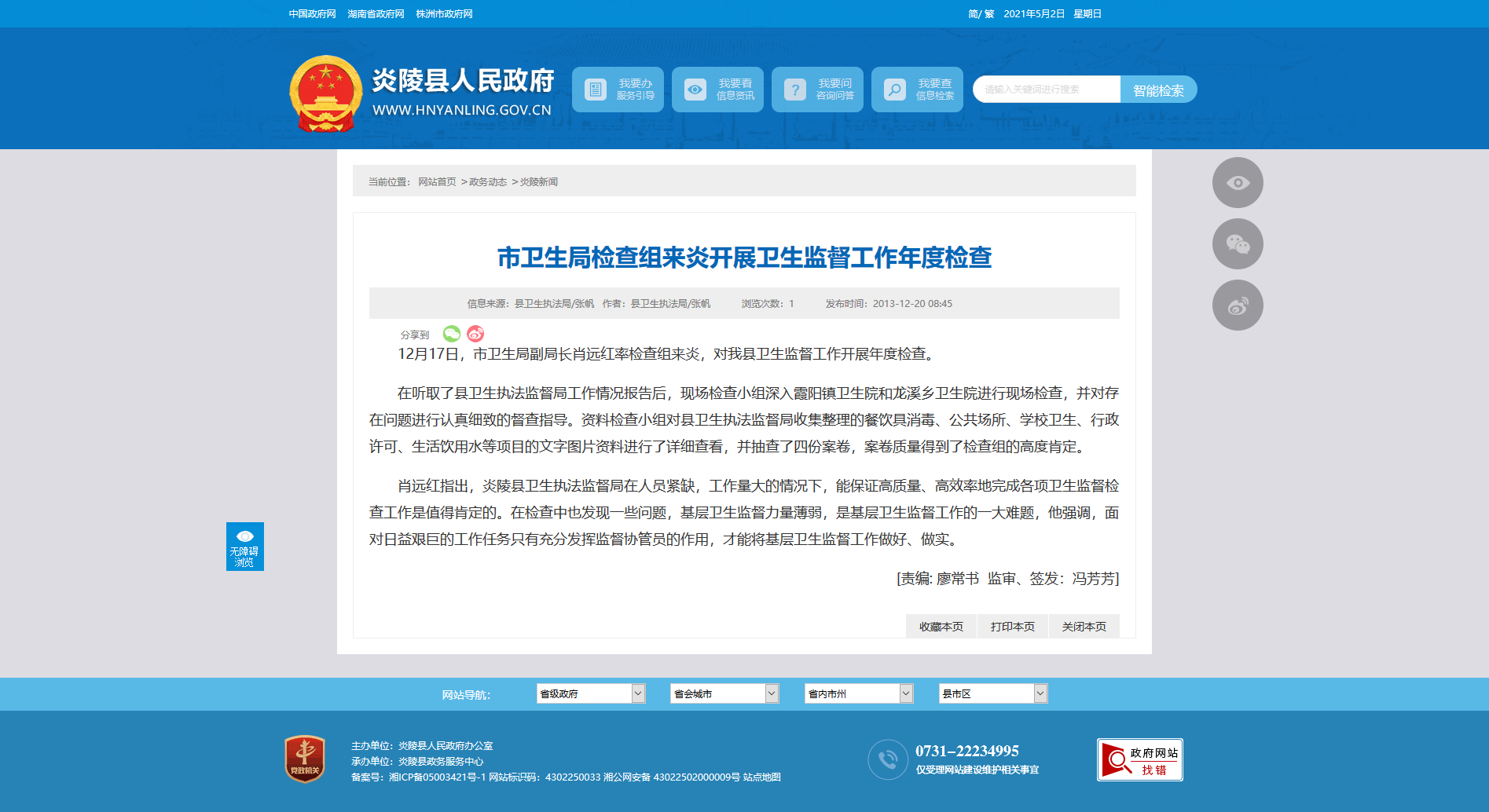
Task: Open the 我要办 服务引导 menu item
Action: pyautogui.click(x=618, y=90)
